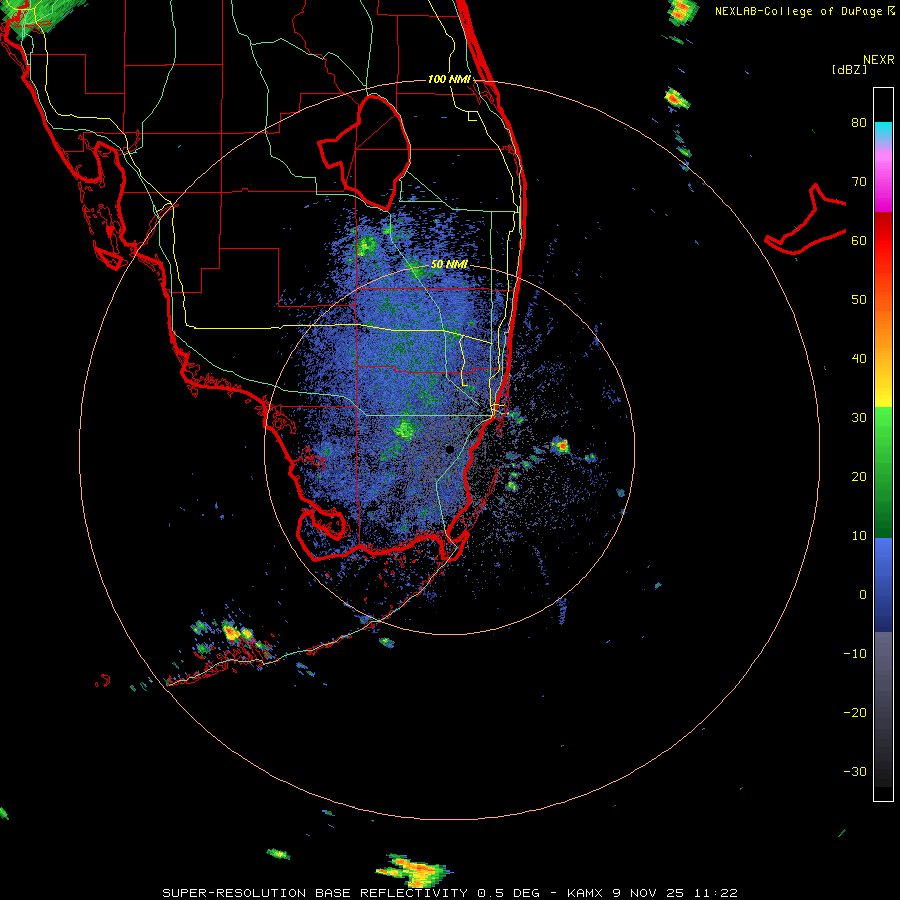Viewport: 900px width, 900px height.
Task: Click the 50 NMI range ring label
Action: click(x=449, y=265)
